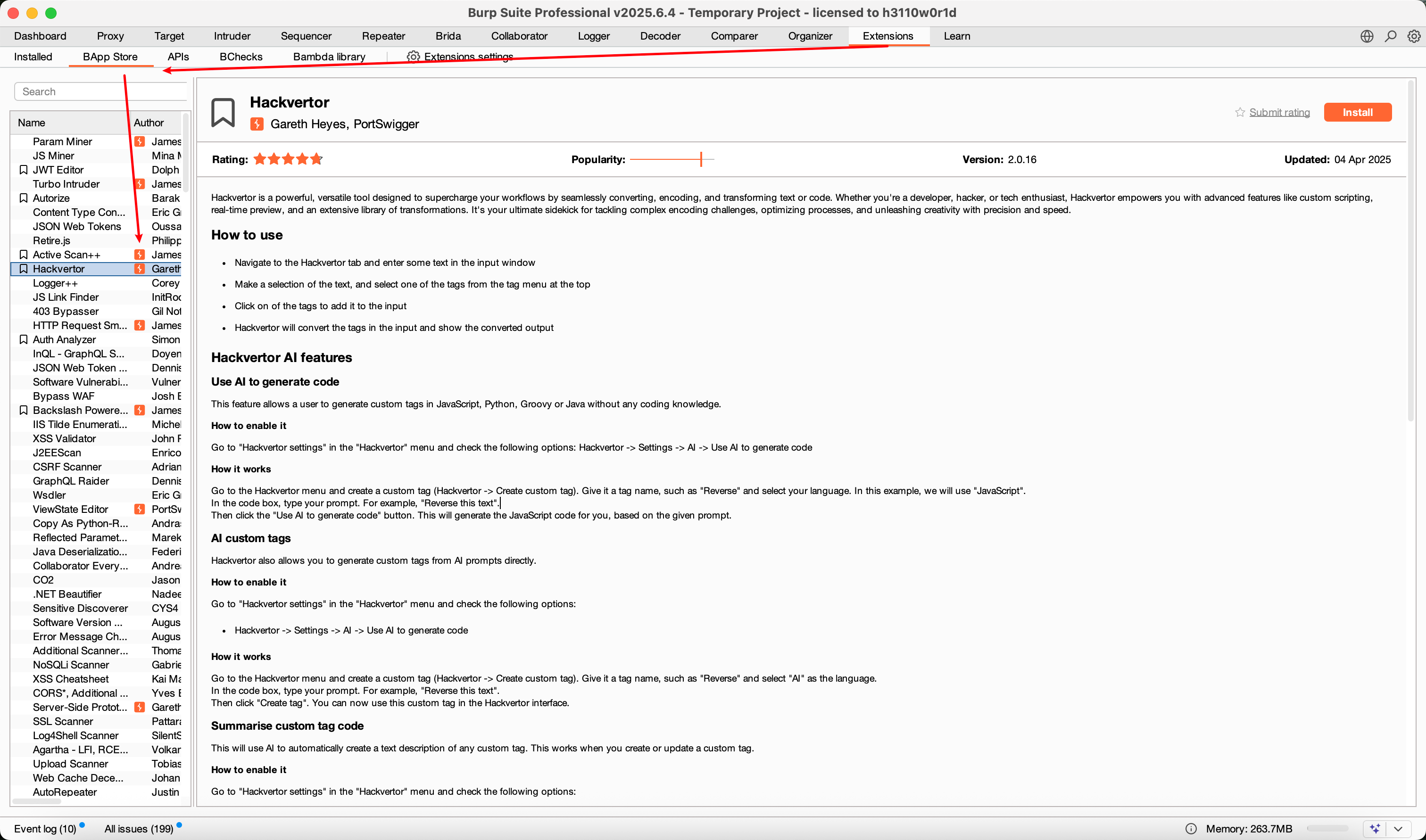This screenshot has width=1426, height=840.
Task: Toggle bookmark on Active Scan++ row
Action: coord(23,255)
